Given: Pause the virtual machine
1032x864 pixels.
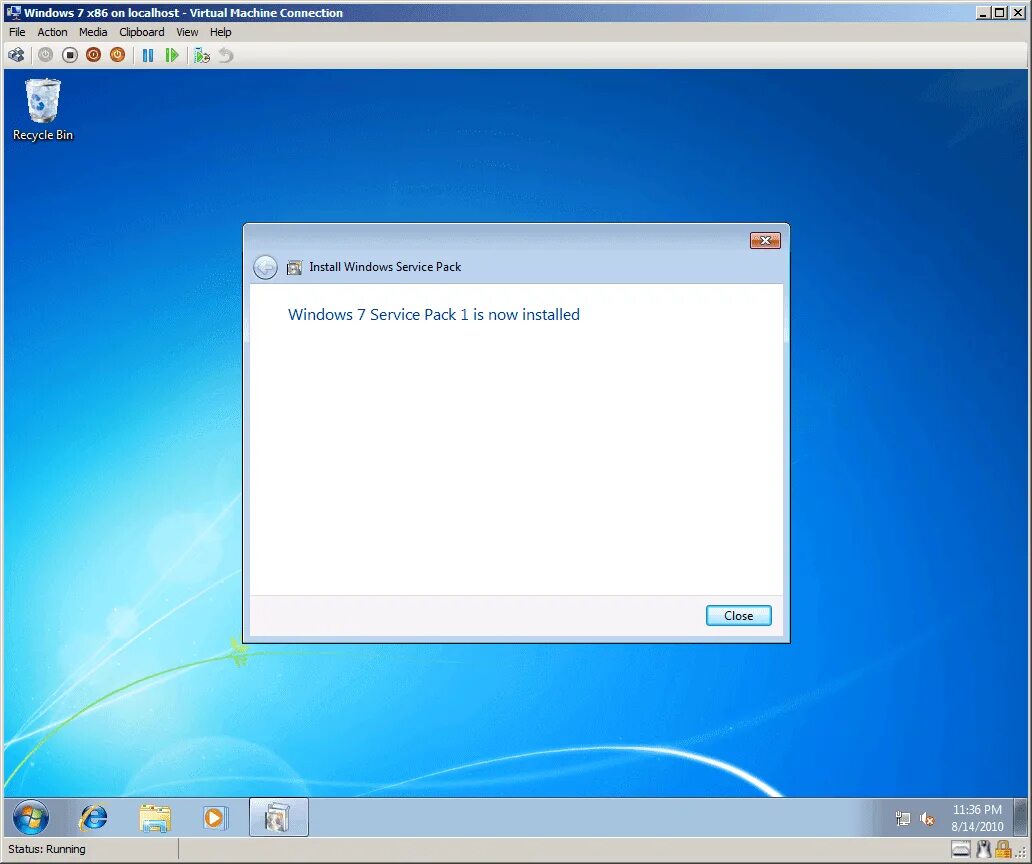Looking at the screenshot, I should [x=148, y=55].
